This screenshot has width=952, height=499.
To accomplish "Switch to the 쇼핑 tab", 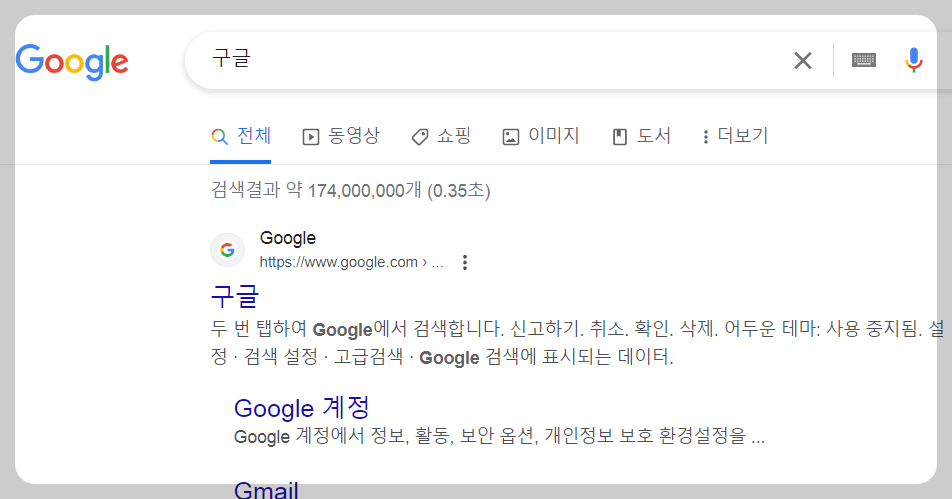I will [441, 136].
